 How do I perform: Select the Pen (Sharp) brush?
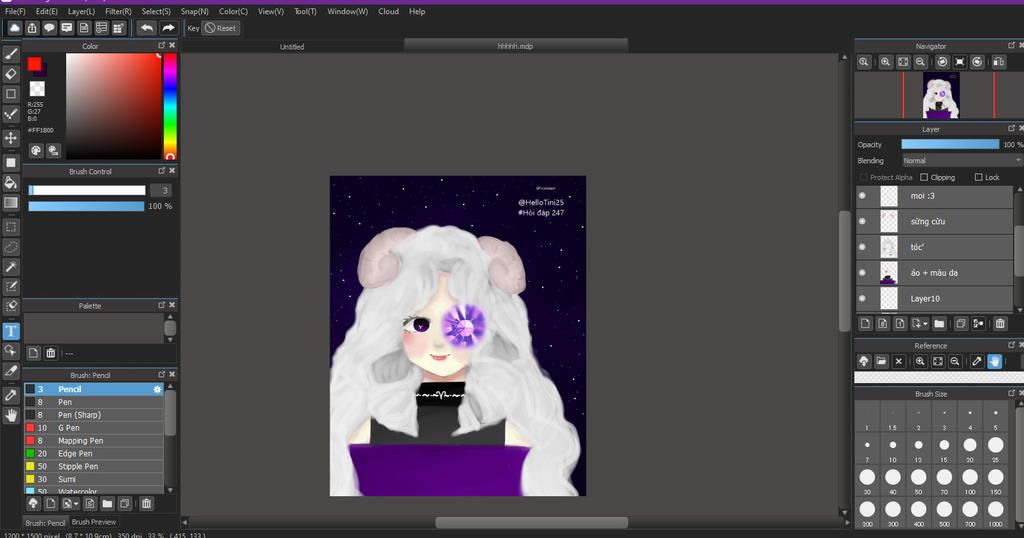click(x=94, y=415)
